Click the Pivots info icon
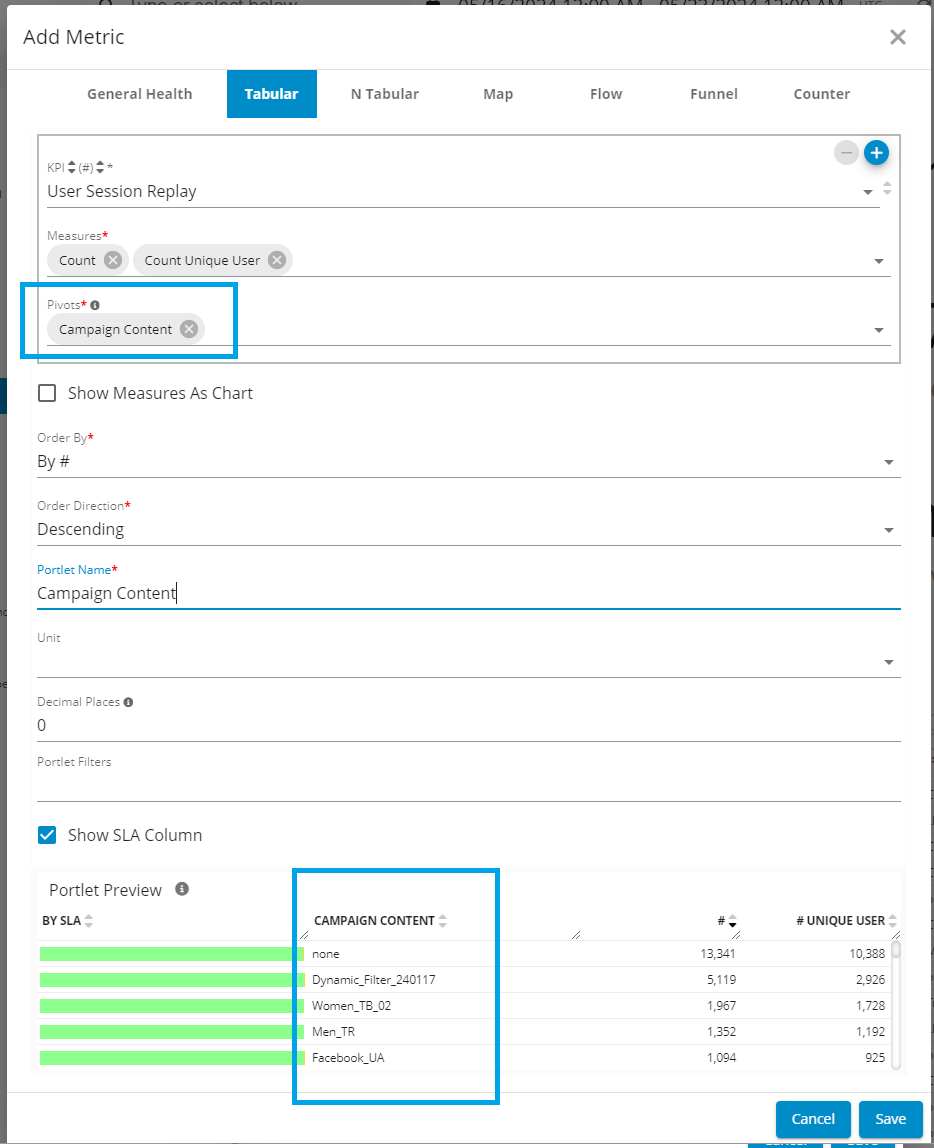Image resolution: width=934 pixels, height=1148 pixels. click(x=95, y=305)
